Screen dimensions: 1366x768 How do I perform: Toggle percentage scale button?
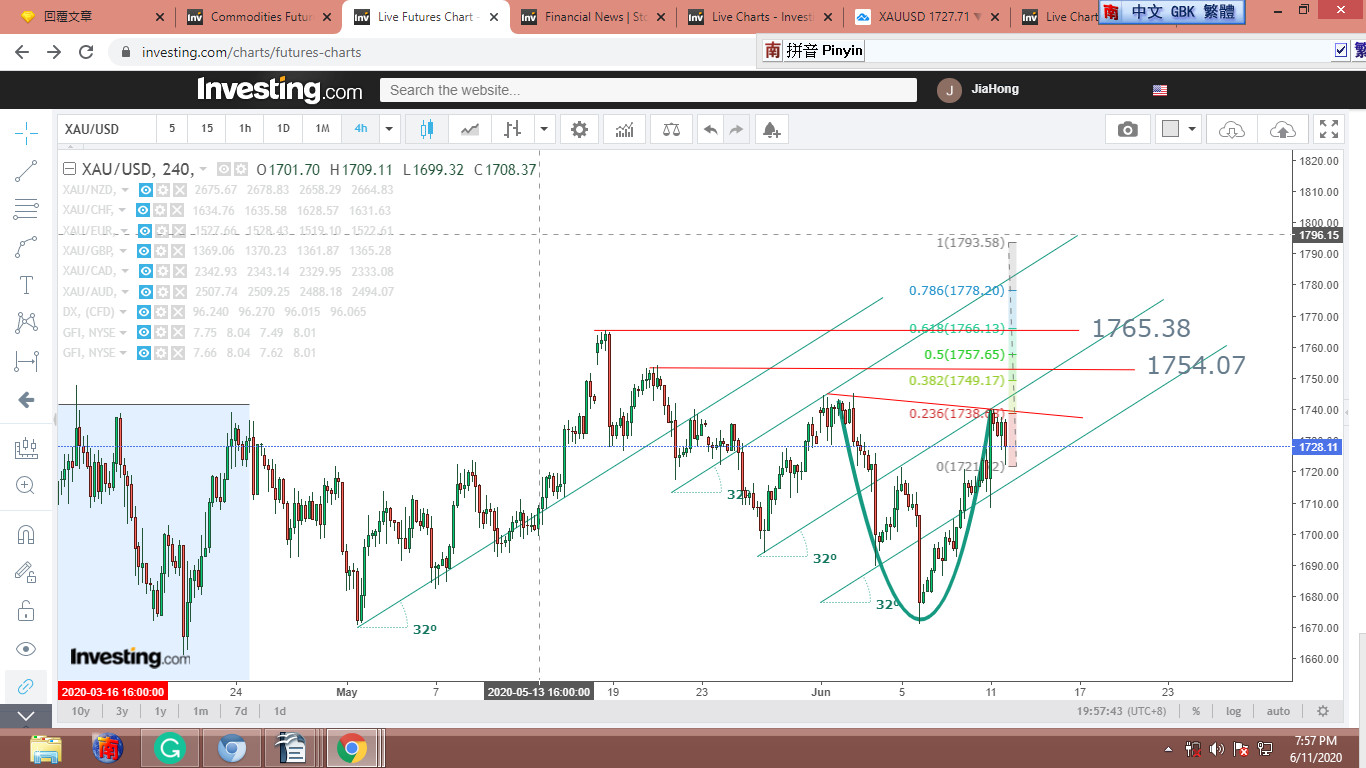tap(1196, 711)
